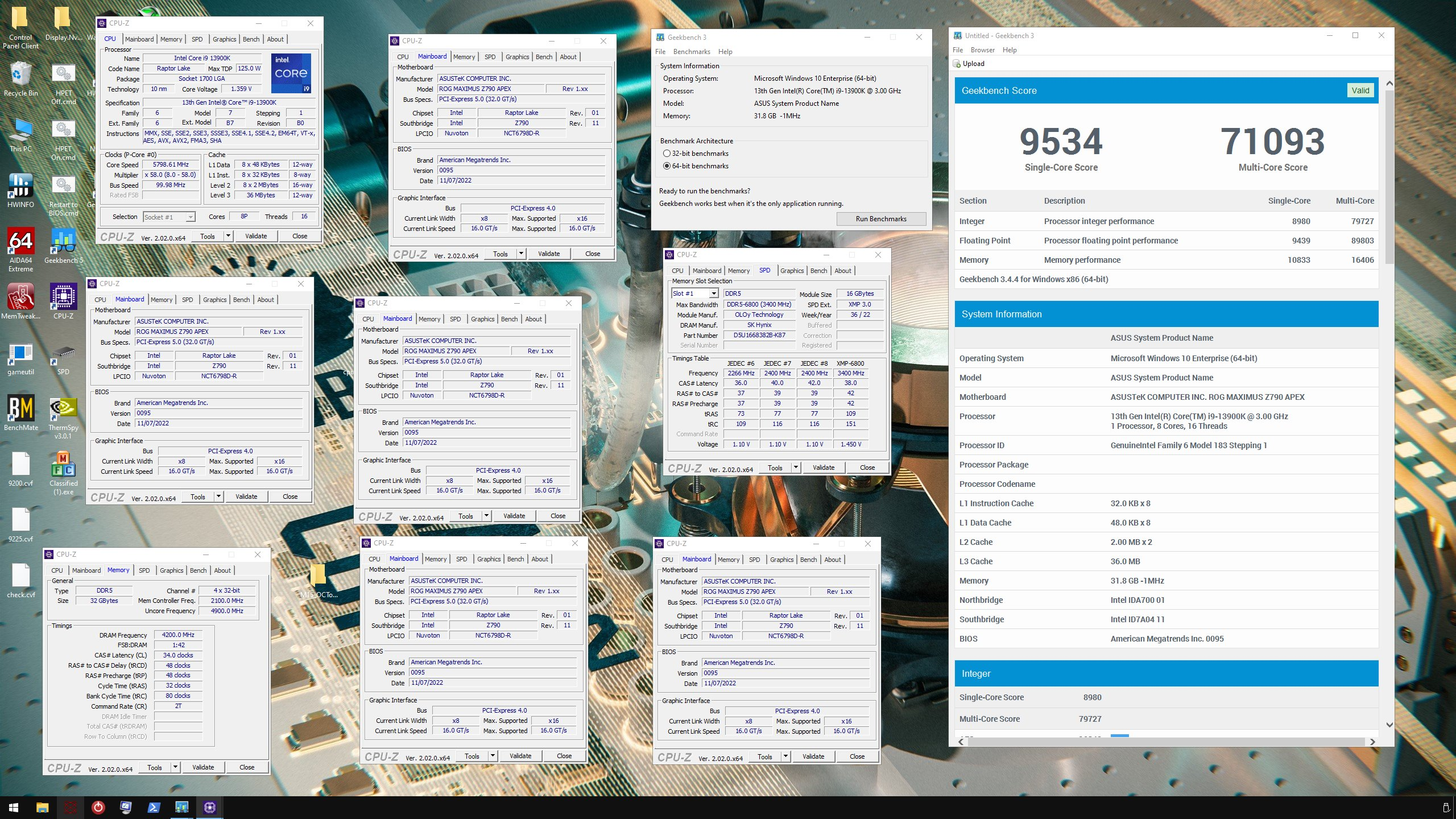Switch to Graphics tab in the CPU-Z SPD window

click(792, 271)
